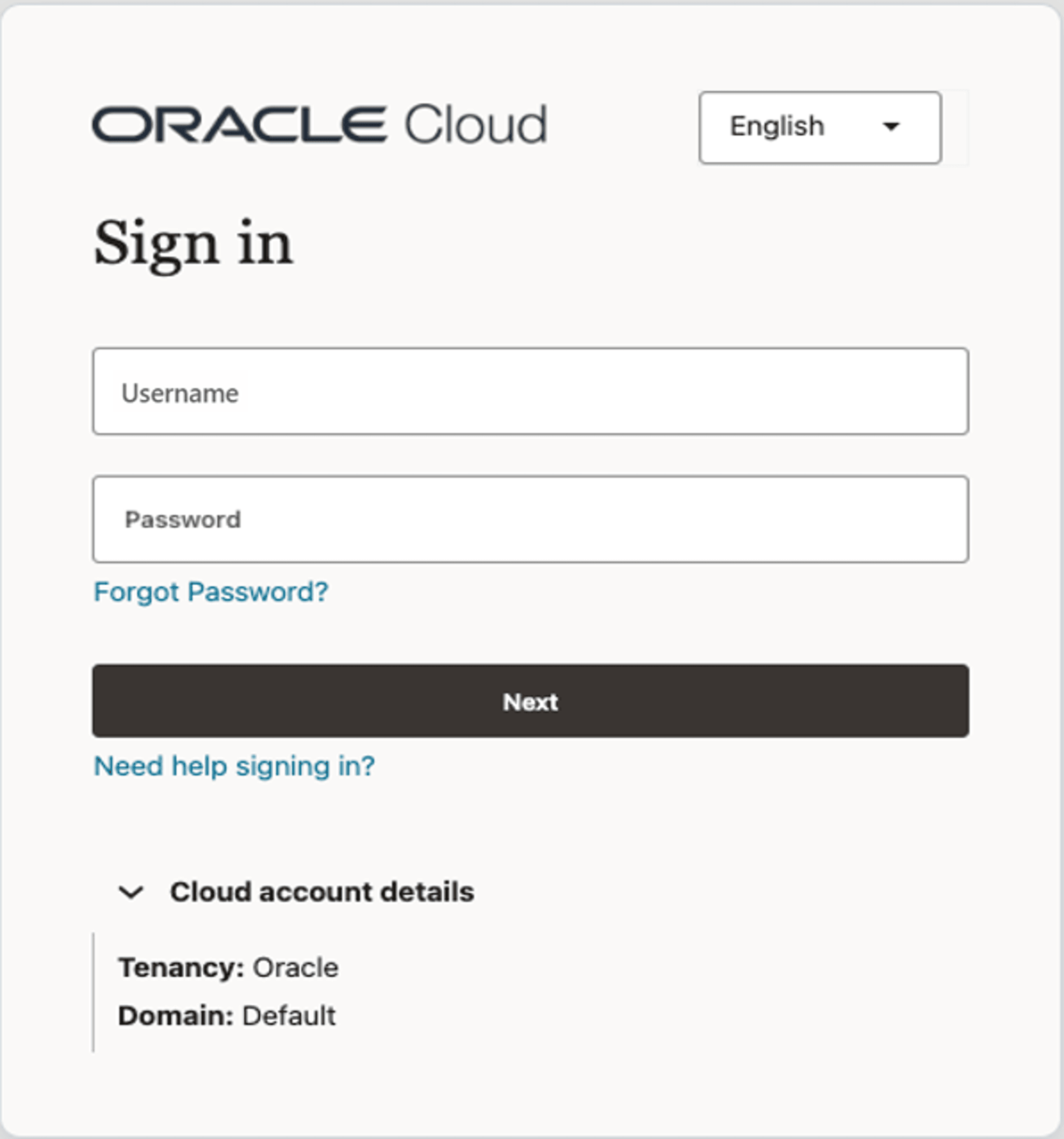Click the Domain label

tap(176, 1017)
